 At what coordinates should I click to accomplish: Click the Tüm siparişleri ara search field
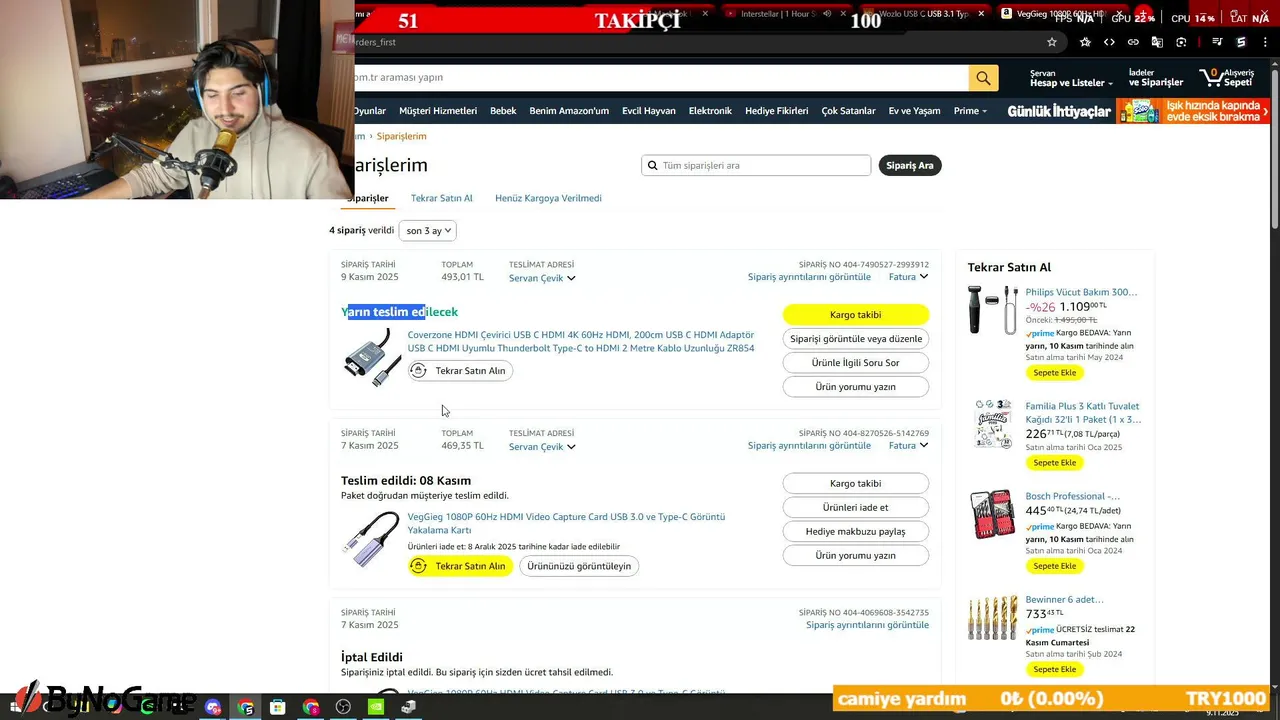tap(756, 166)
